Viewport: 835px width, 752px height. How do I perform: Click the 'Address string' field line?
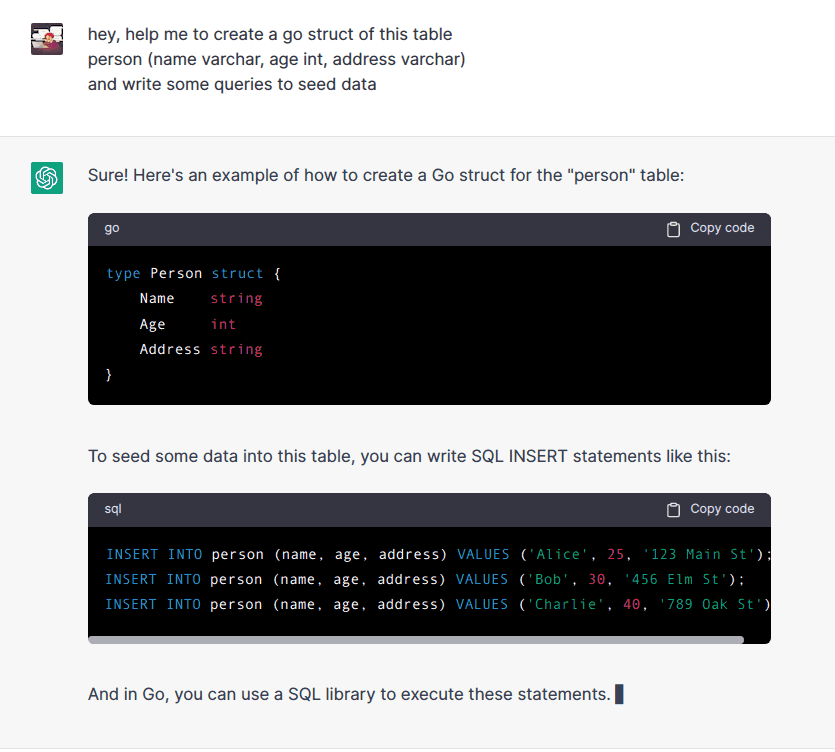tap(200, 349)
